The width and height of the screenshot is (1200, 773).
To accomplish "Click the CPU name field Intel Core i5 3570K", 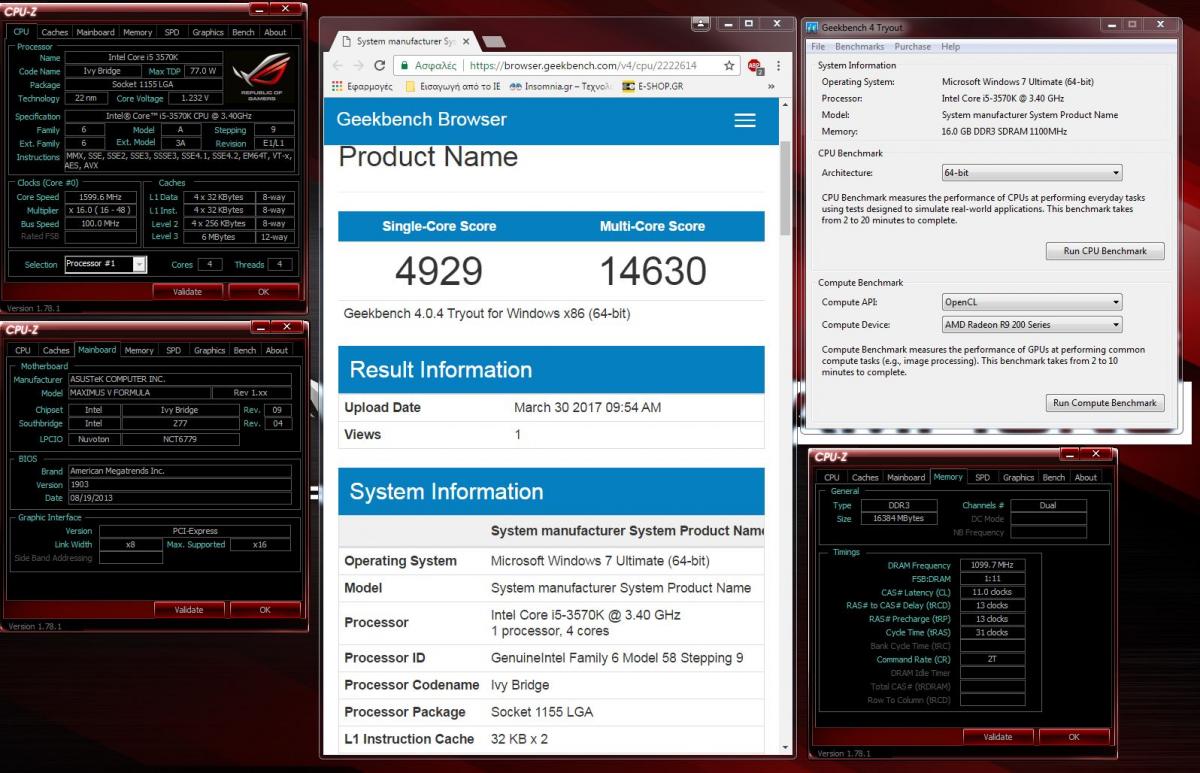I will pyautogui.click(x=146, y=58).
